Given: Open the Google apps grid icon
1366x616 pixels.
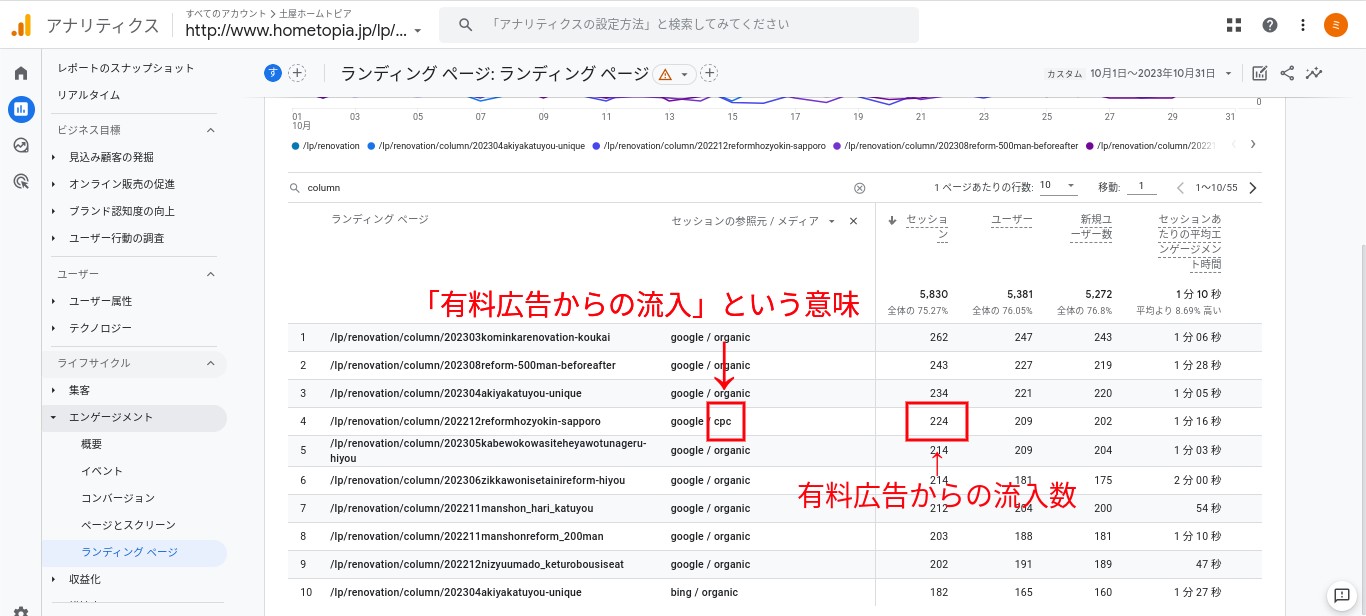Looking at the screenshot, I should [x=1234, y=25].
